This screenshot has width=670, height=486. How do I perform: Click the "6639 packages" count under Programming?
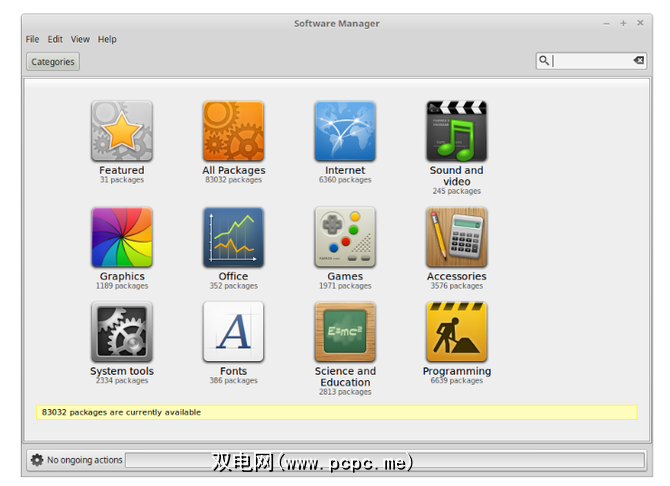tap(456, 380)
